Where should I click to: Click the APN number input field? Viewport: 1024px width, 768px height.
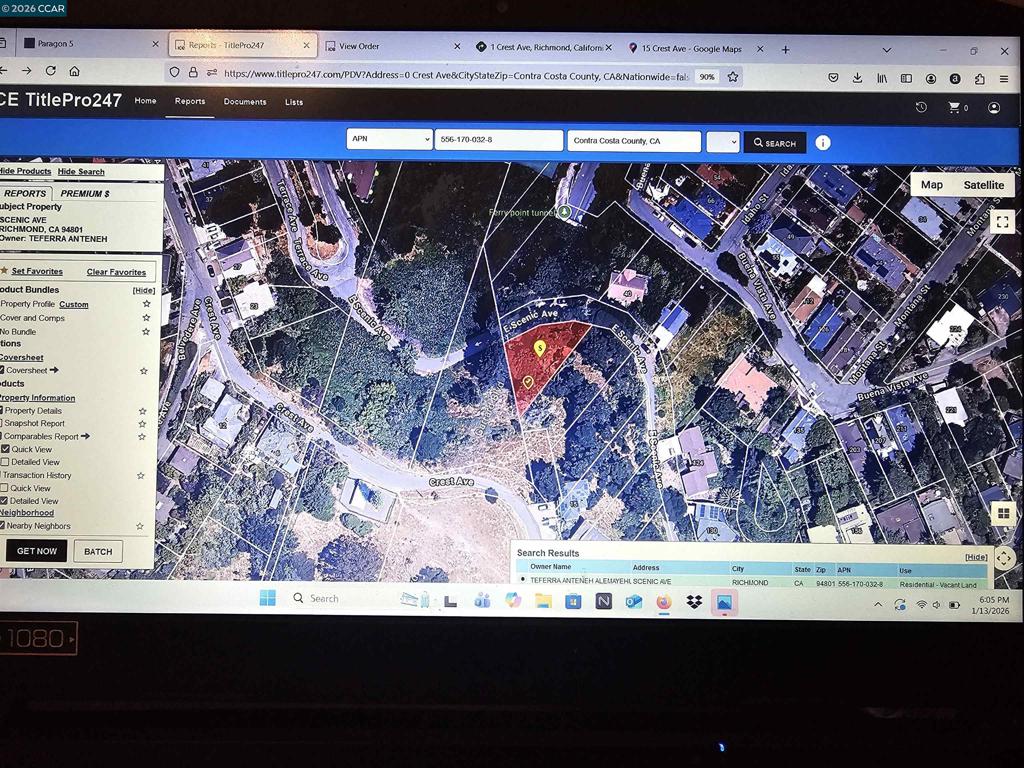pyautogui.click(x=498, y=141)
